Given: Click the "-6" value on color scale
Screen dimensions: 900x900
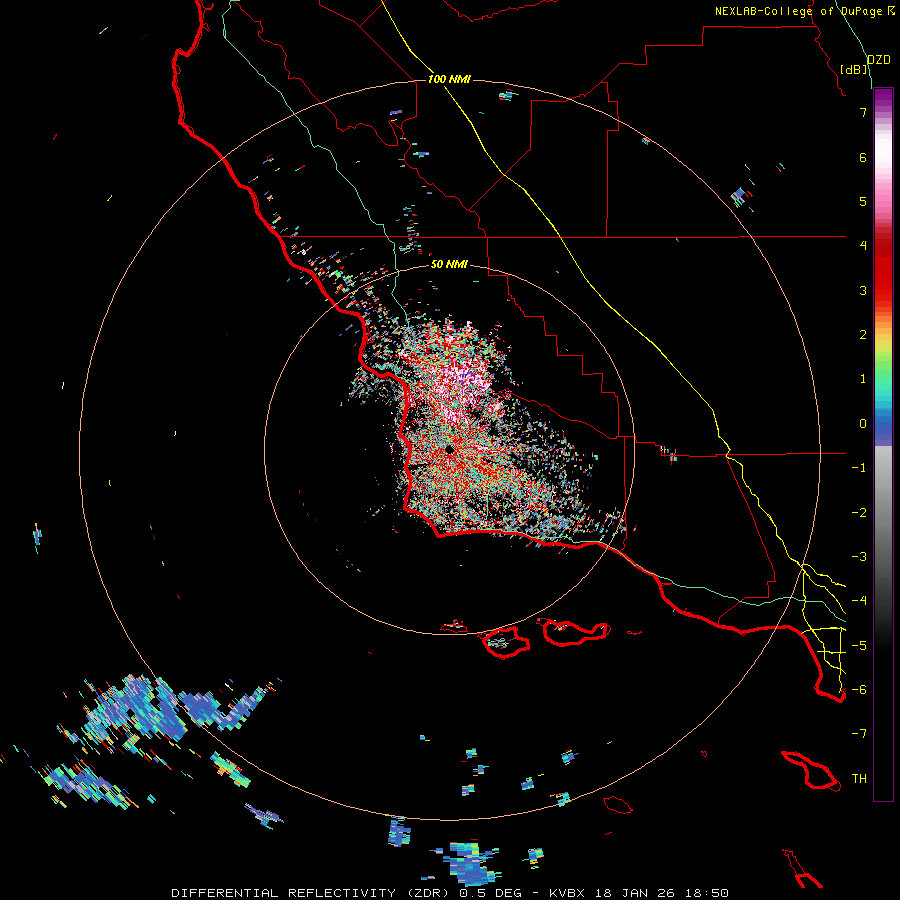Looking at the screenshot, I should 859,689.
